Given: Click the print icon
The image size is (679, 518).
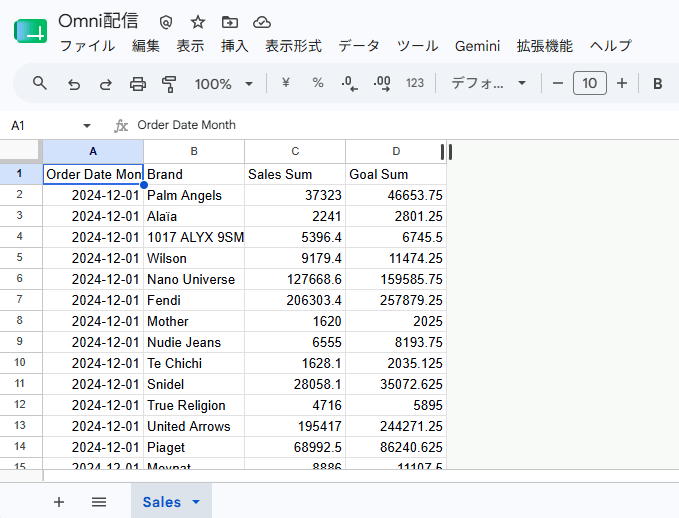Looking at the screenshot, I should [x=138, y=84].
